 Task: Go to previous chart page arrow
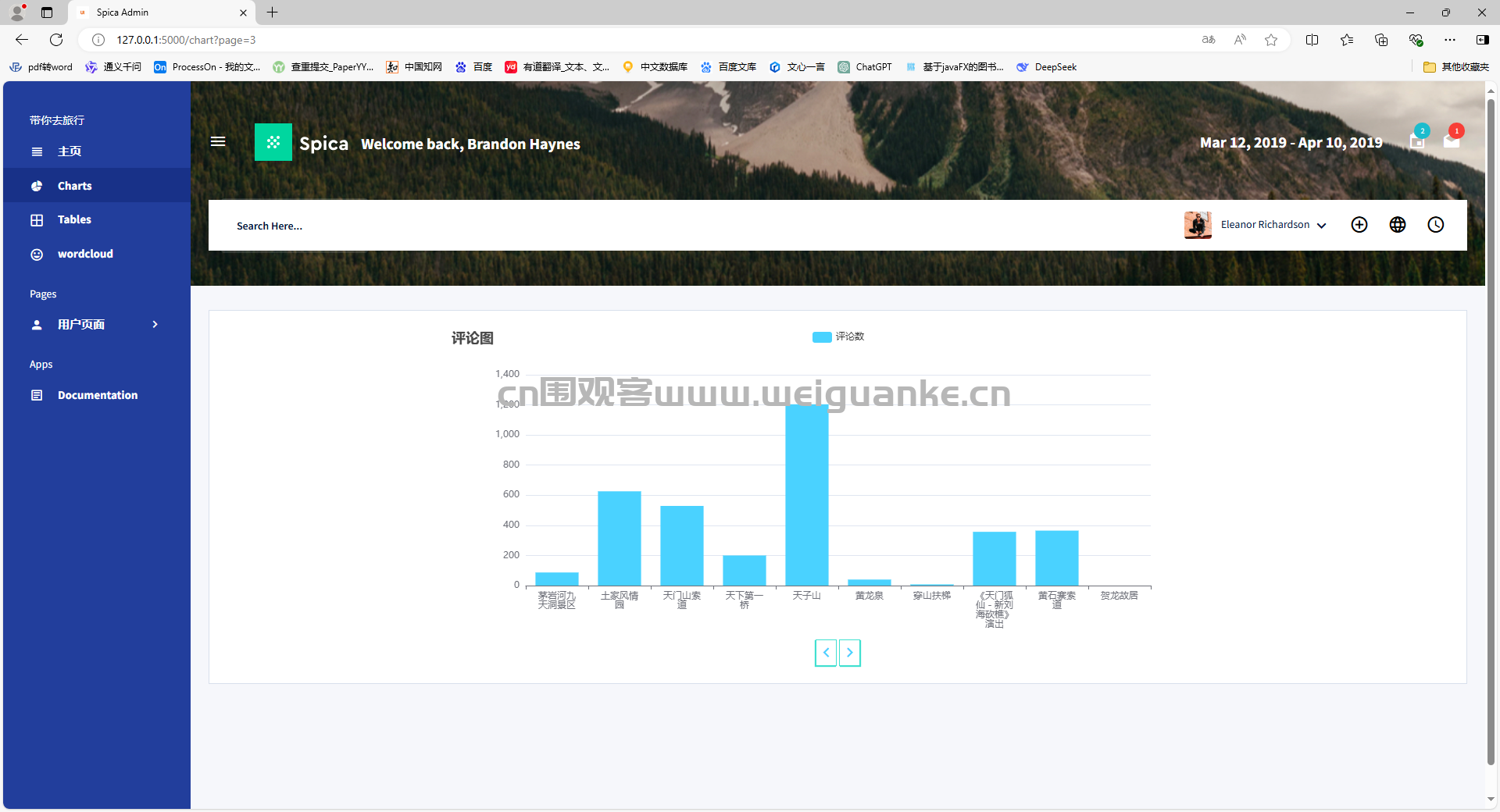(826, 653)
